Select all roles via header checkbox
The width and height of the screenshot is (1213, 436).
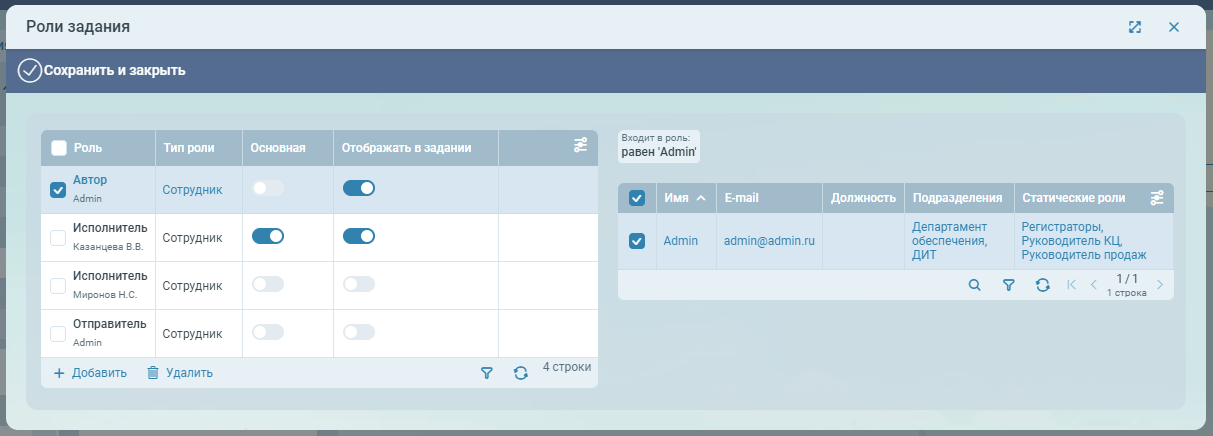pos(59,148)
